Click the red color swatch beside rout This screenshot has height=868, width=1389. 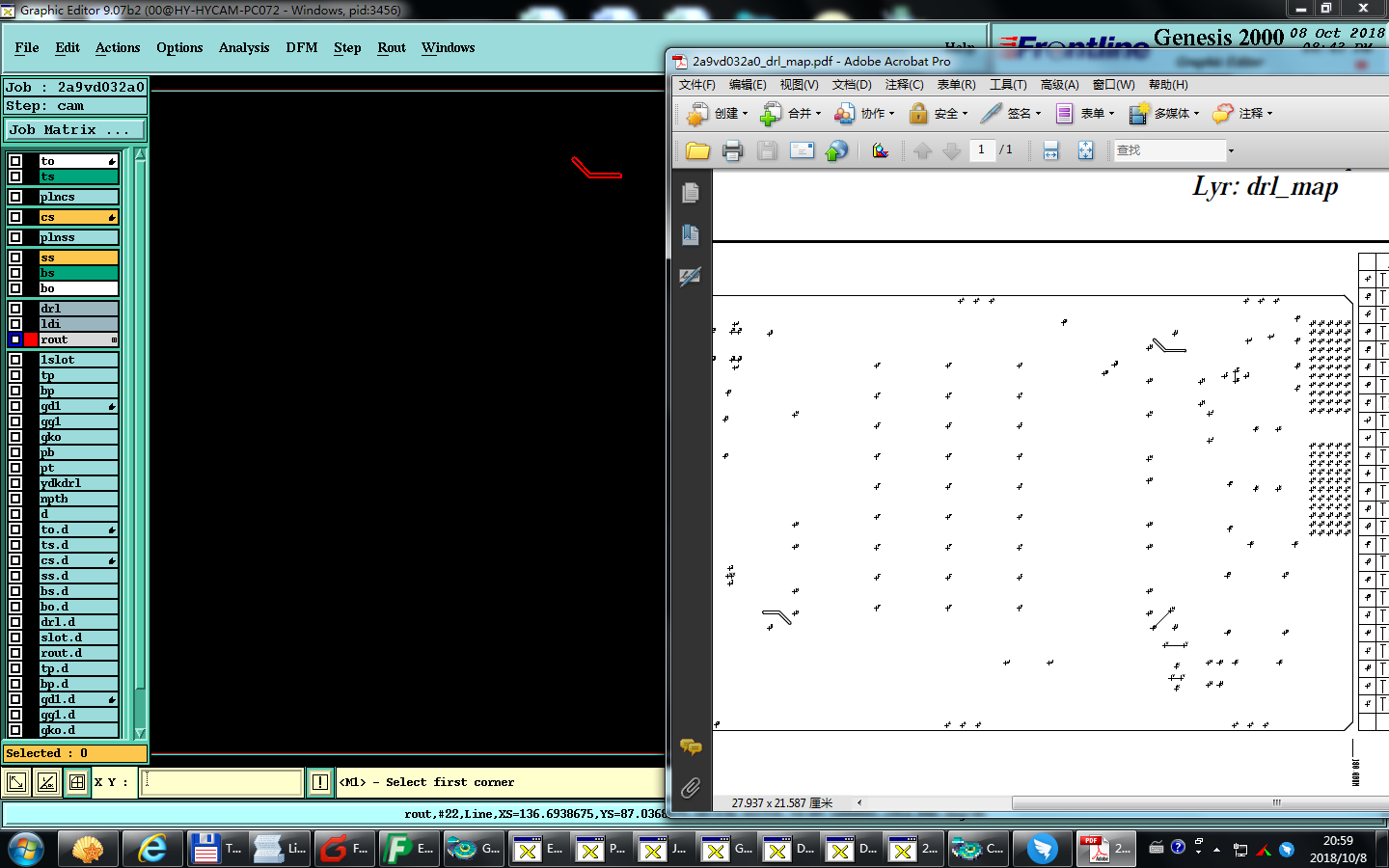[x=31, y=339]
